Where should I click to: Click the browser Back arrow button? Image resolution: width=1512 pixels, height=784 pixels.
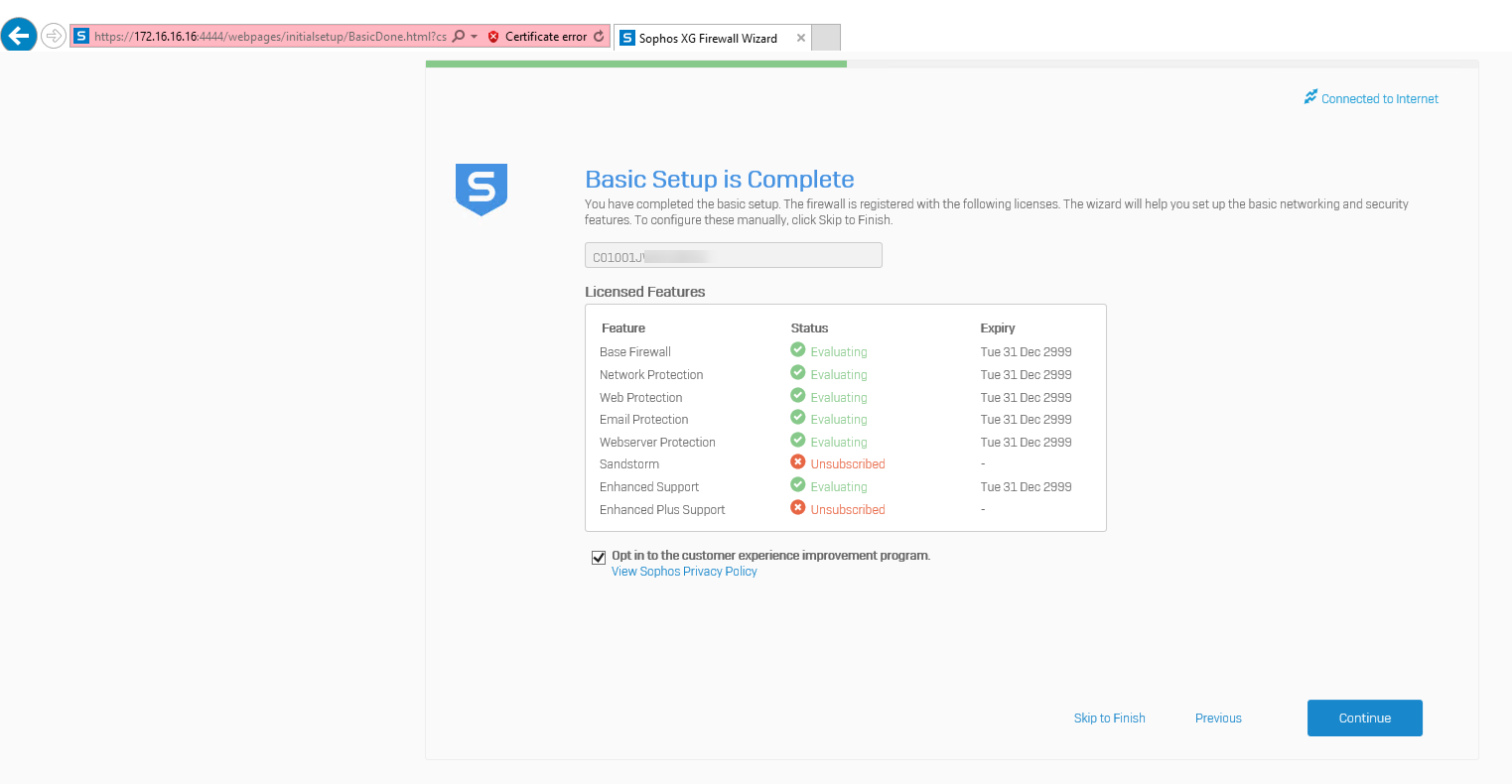tap(18, 36)
